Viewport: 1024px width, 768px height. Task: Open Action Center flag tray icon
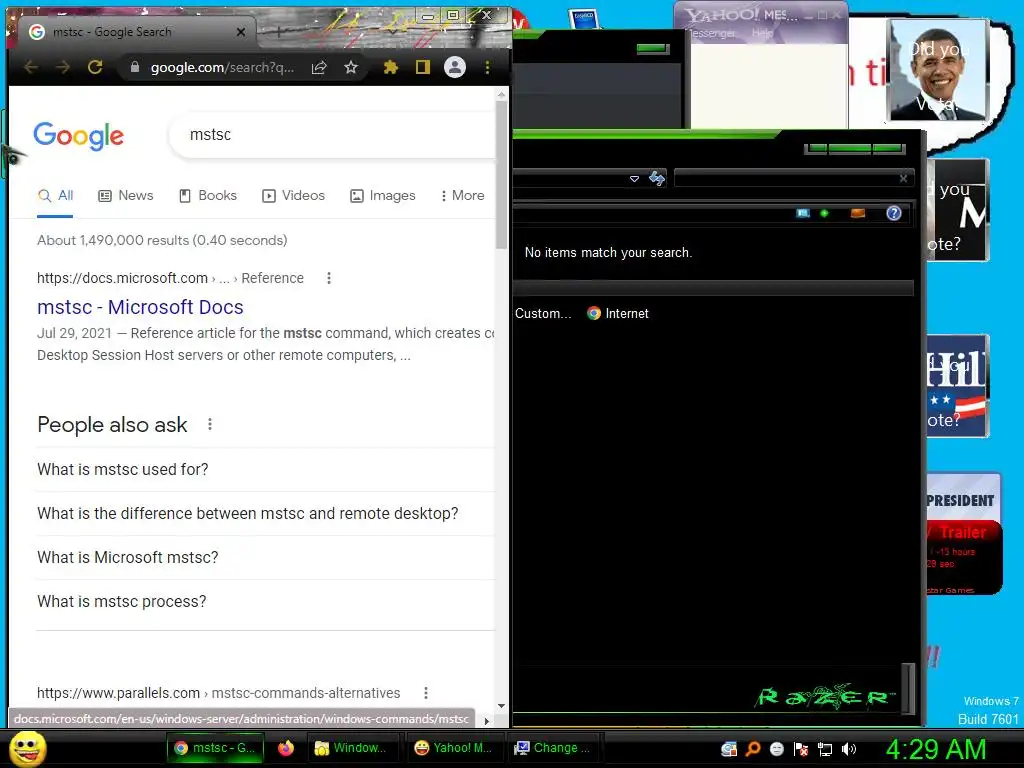(x=801, y=749)
